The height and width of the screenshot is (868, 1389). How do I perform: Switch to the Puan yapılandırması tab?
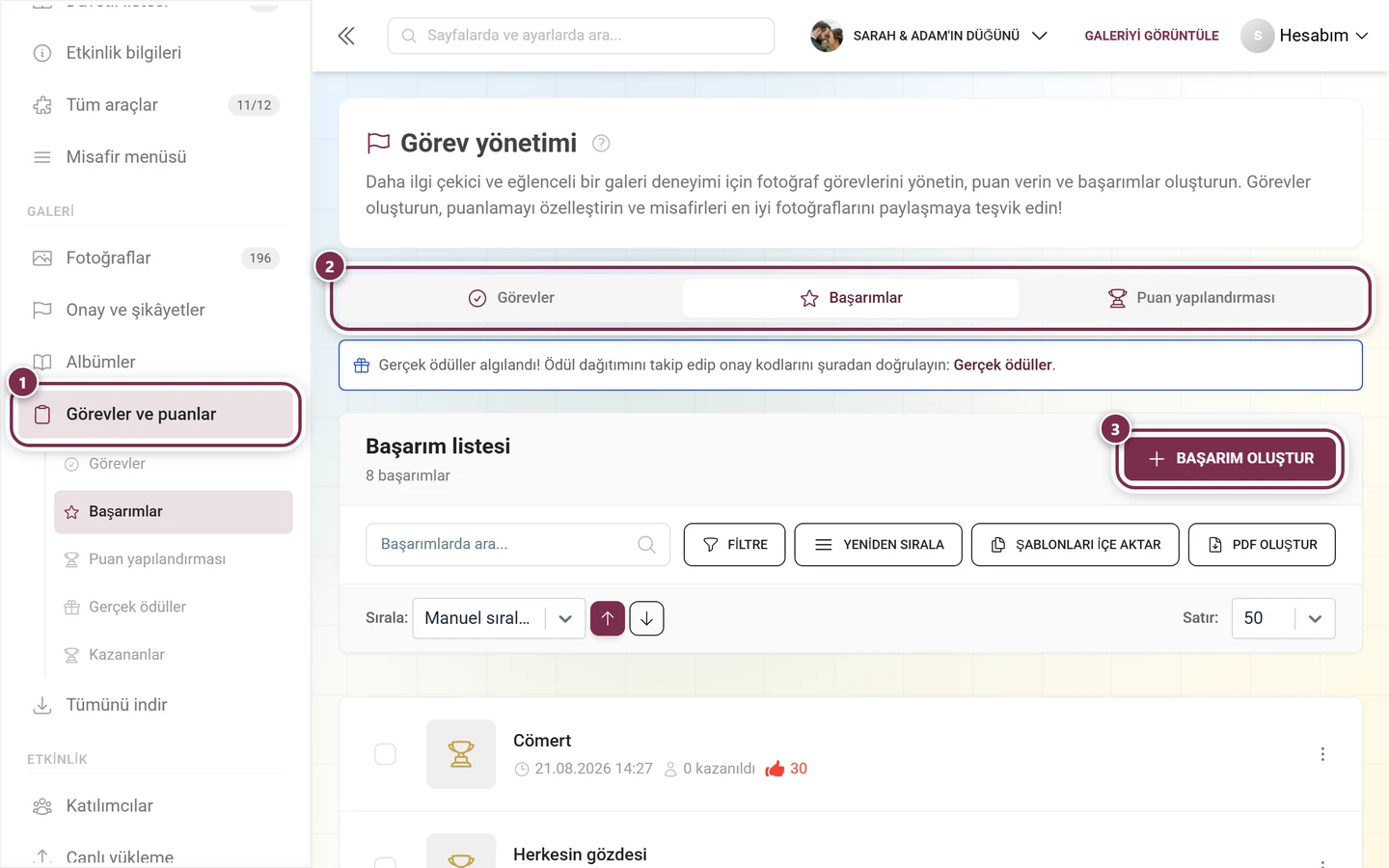pos(1191,298)
